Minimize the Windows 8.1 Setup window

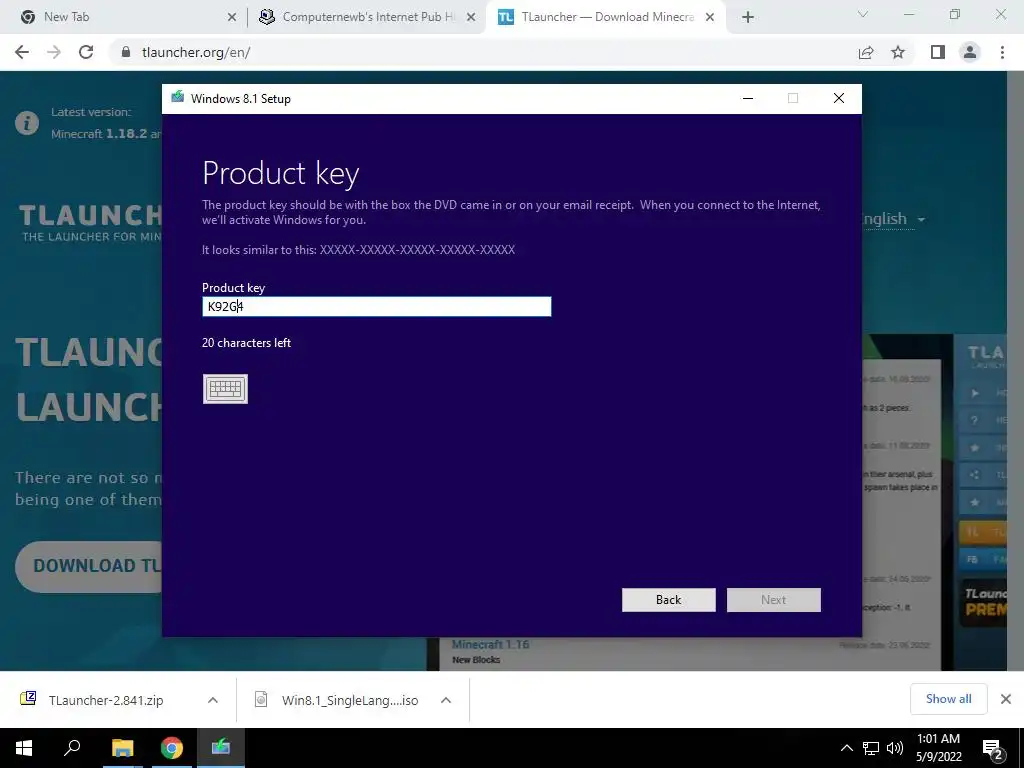[x=748, y=99]
